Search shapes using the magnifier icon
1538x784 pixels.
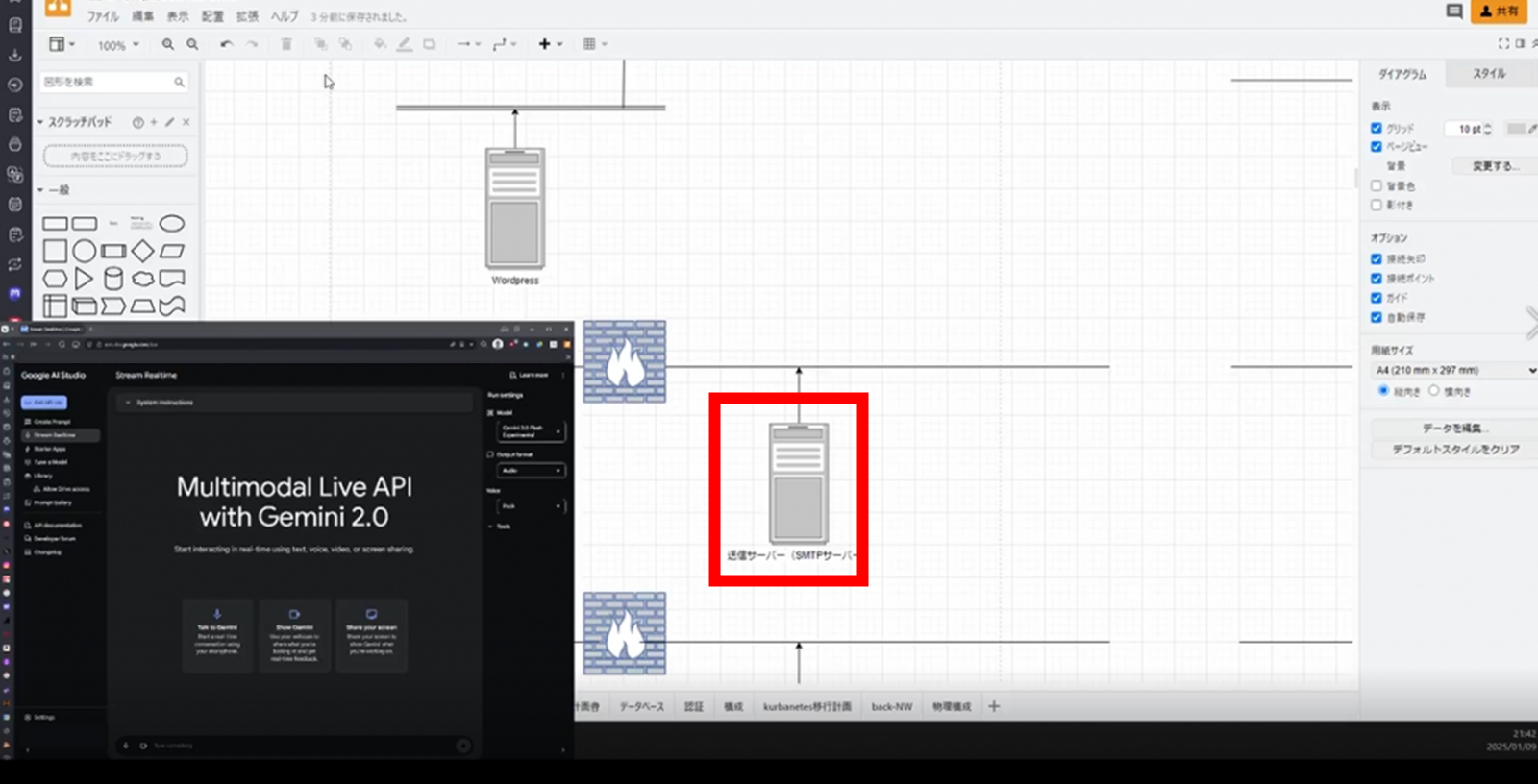click(179, 83)
